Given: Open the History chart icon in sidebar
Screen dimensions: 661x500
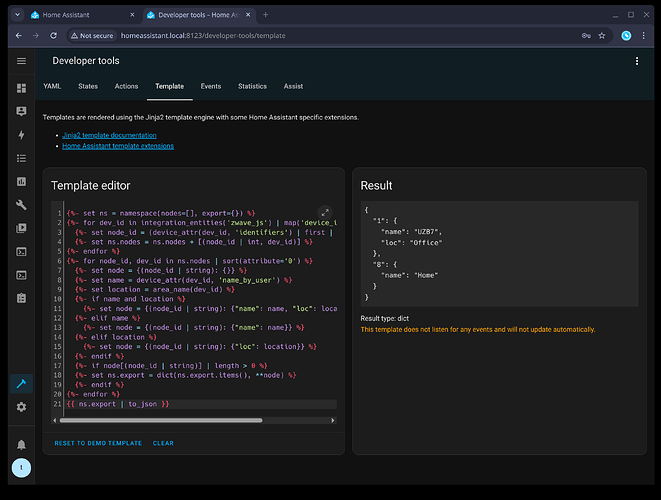Looking at the screenshot, I should point(21,182).
